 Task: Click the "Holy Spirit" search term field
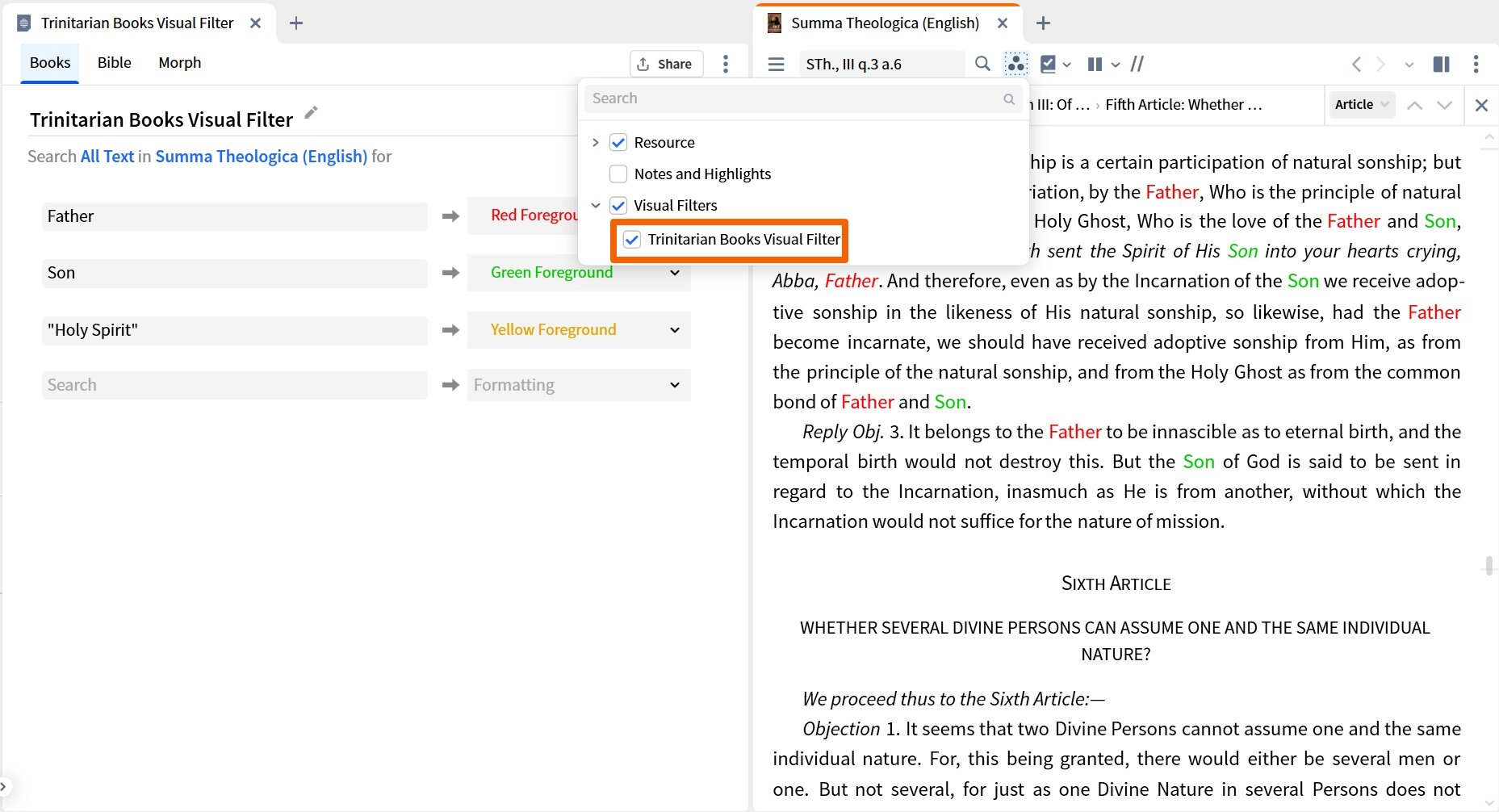click(234, 330)
